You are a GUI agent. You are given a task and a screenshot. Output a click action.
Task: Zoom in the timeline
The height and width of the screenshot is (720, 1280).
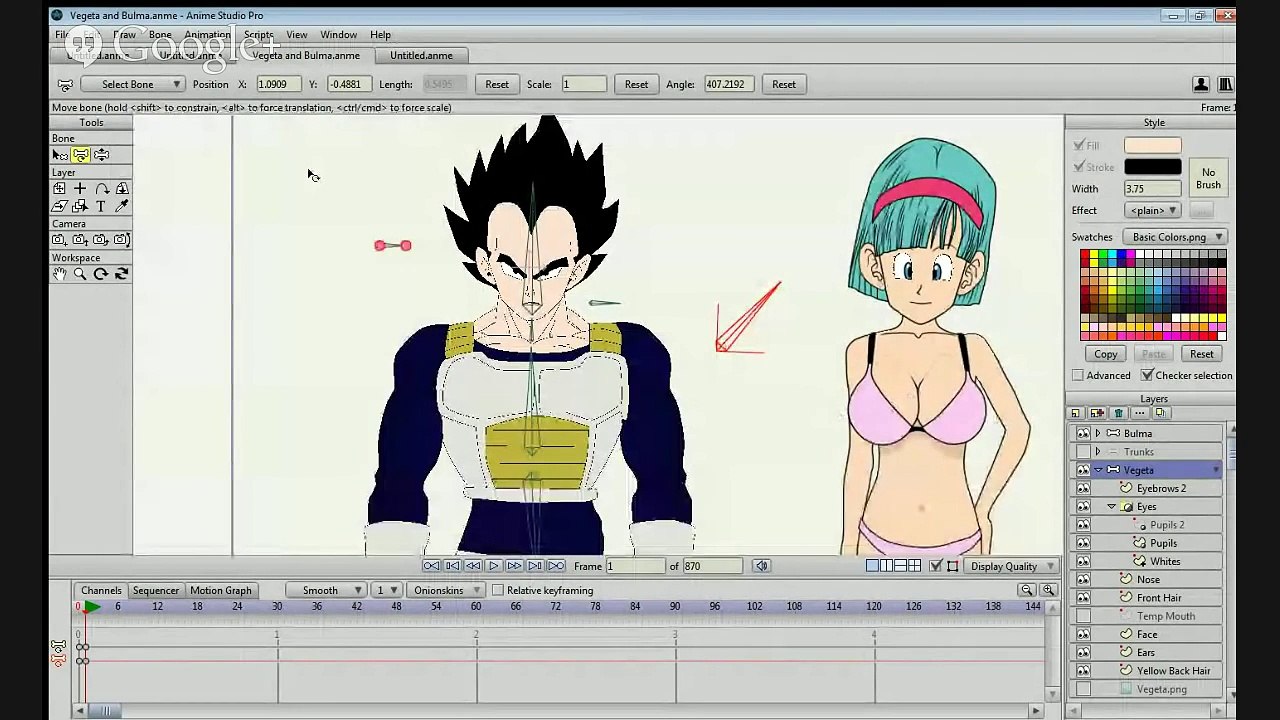[1048, 590]
